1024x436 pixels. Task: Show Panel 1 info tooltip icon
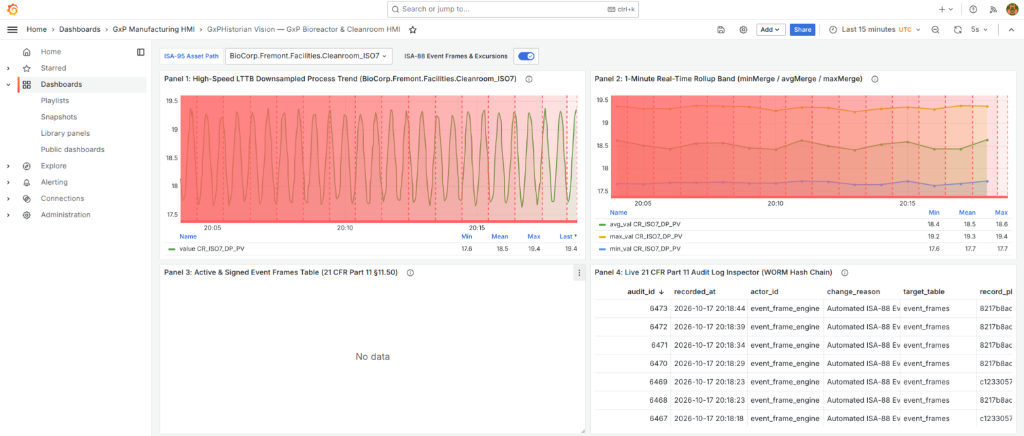[x=528, y=79]
